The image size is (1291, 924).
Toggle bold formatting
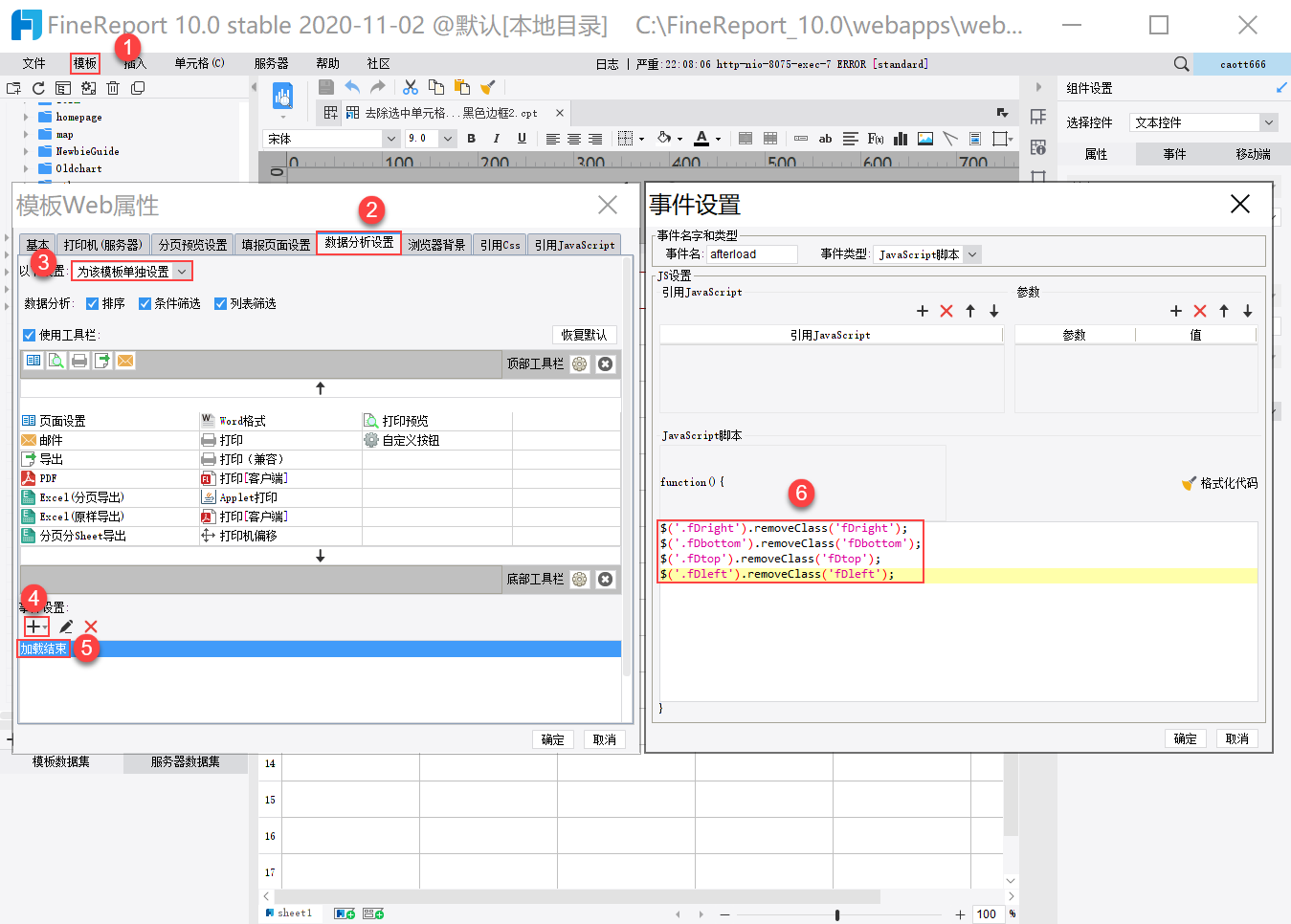471,139
